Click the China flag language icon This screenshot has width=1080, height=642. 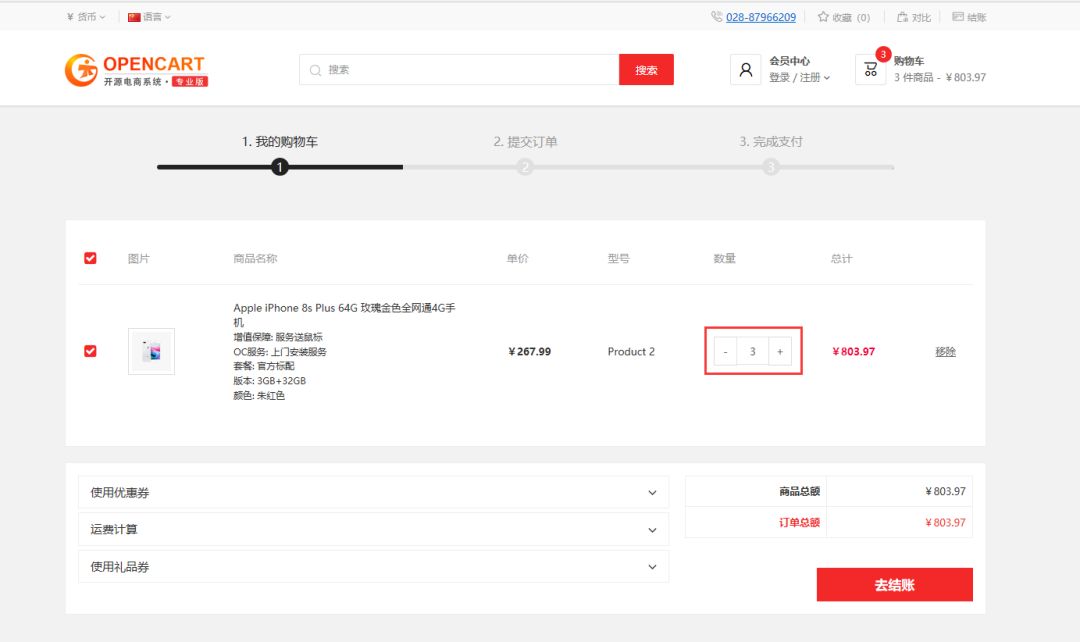coord(134,17)
